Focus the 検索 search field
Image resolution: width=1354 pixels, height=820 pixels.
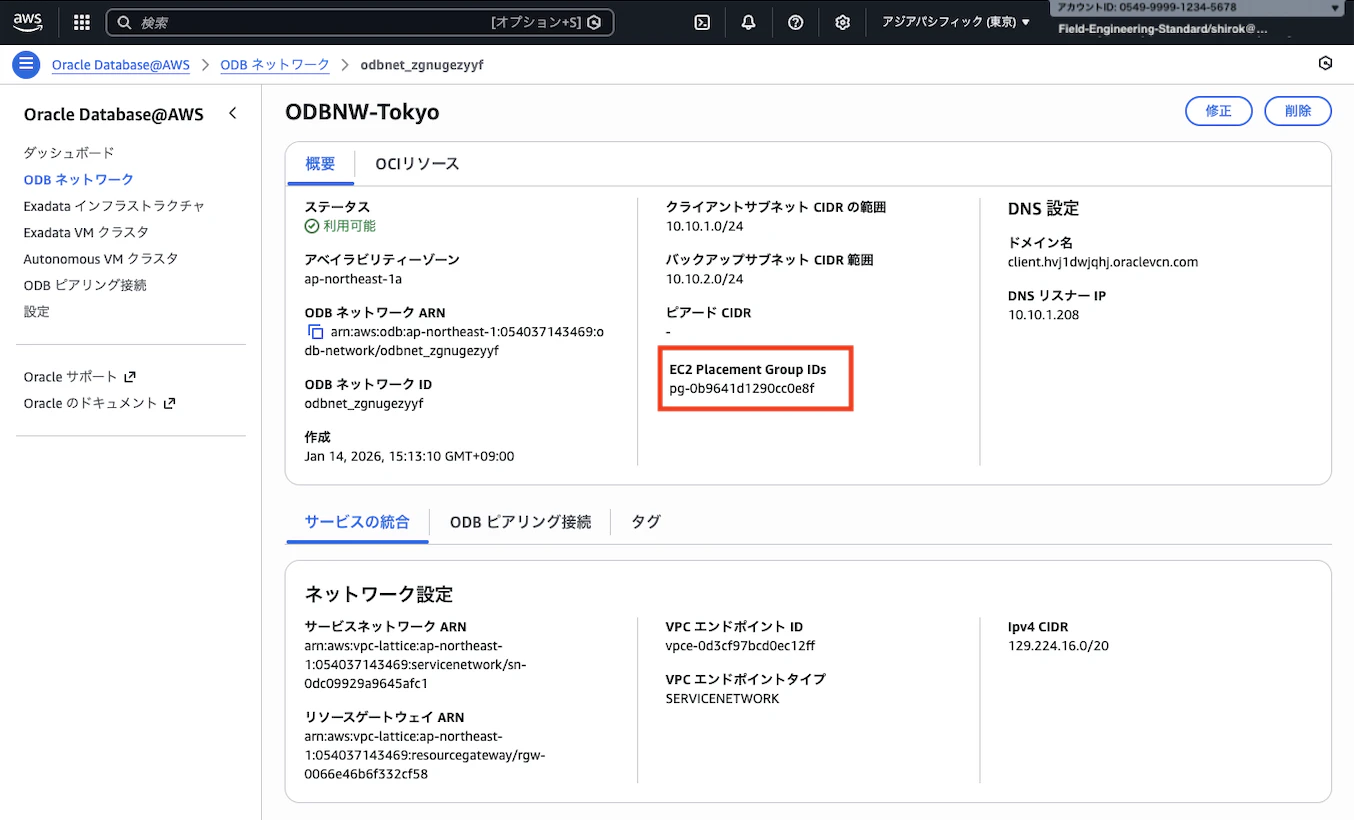[360, 22]
